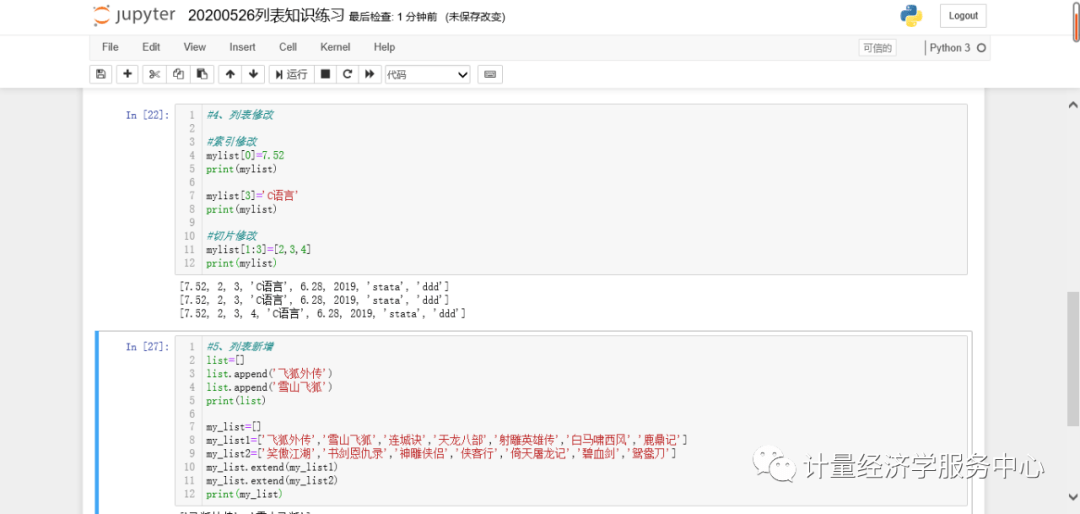Viewport: 1080px width, 514px height.
Task: Click the code line mylist[0]=7.52
Action: pyautogui.click(x=245, y=156)
